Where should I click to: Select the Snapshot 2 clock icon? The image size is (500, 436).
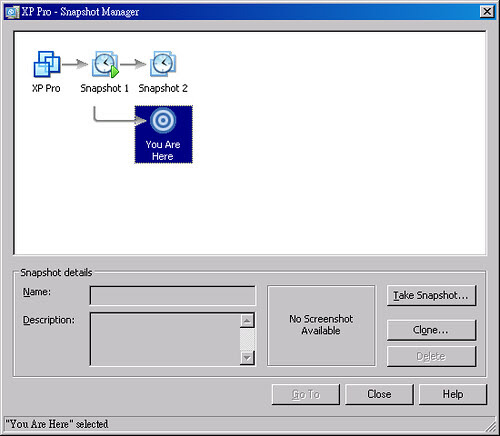(x=163, y=64)
